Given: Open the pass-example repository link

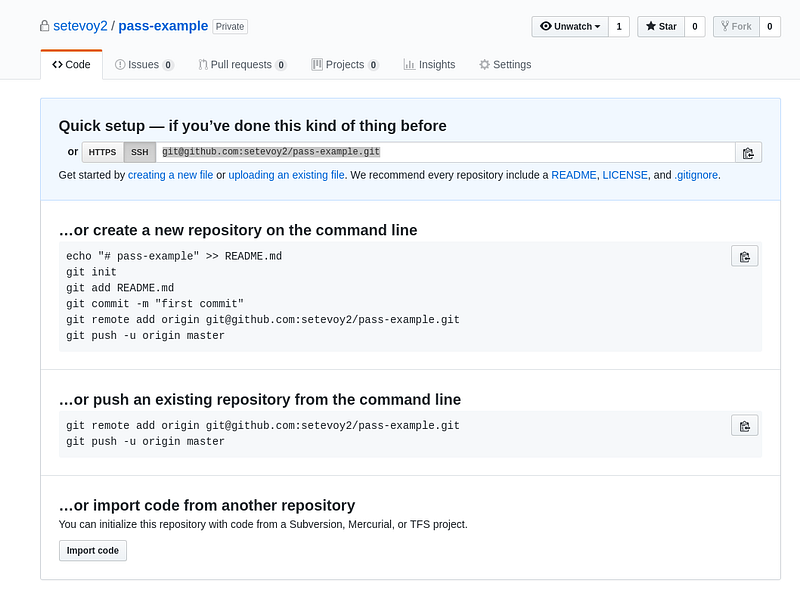Looking at the screenshot, I should pyautogui.click(x=163, y=26).
